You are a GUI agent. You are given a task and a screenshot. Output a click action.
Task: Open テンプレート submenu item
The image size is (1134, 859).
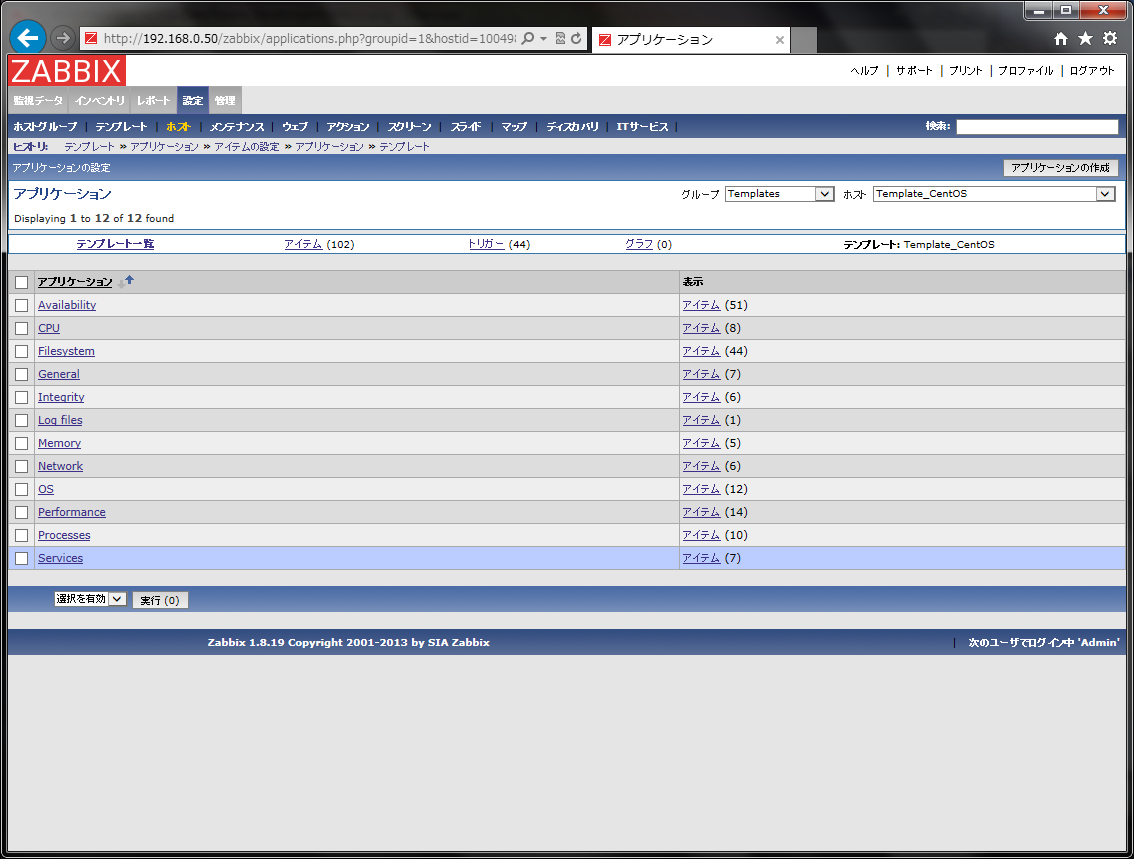click(x=122, y=127)
